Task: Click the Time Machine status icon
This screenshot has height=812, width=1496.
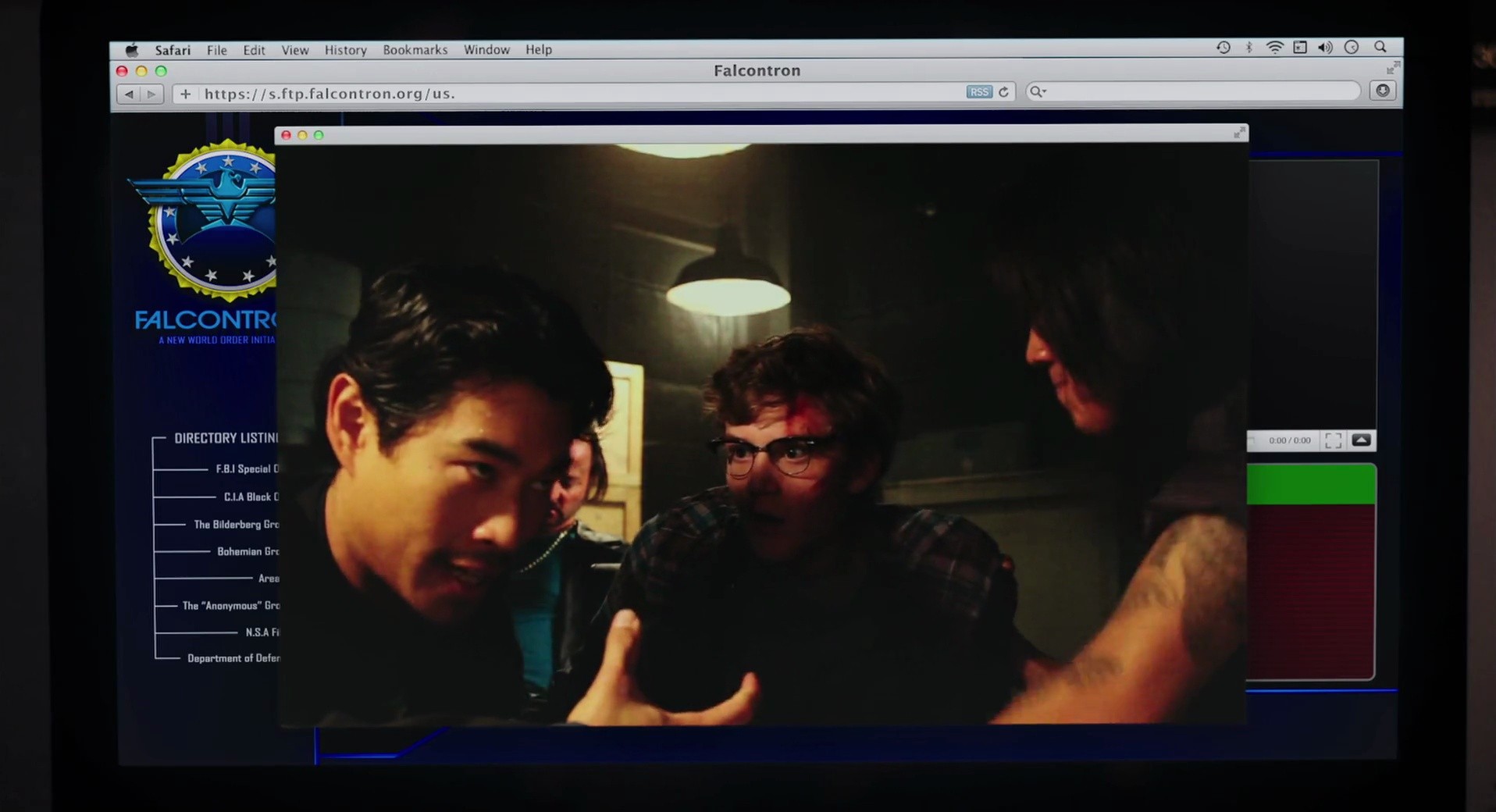Action: point(1224,48)
